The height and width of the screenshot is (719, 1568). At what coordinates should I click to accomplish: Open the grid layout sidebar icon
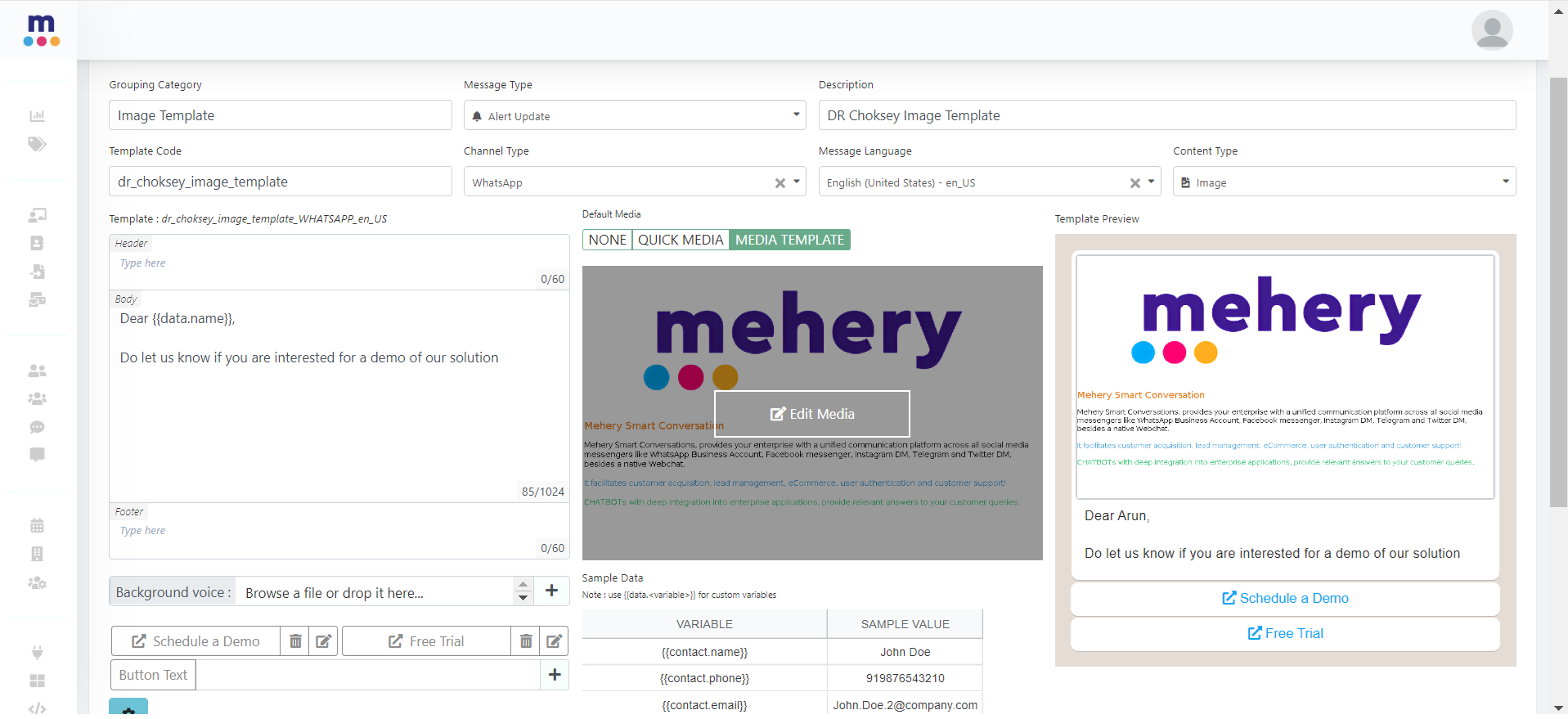coord(37,681)
